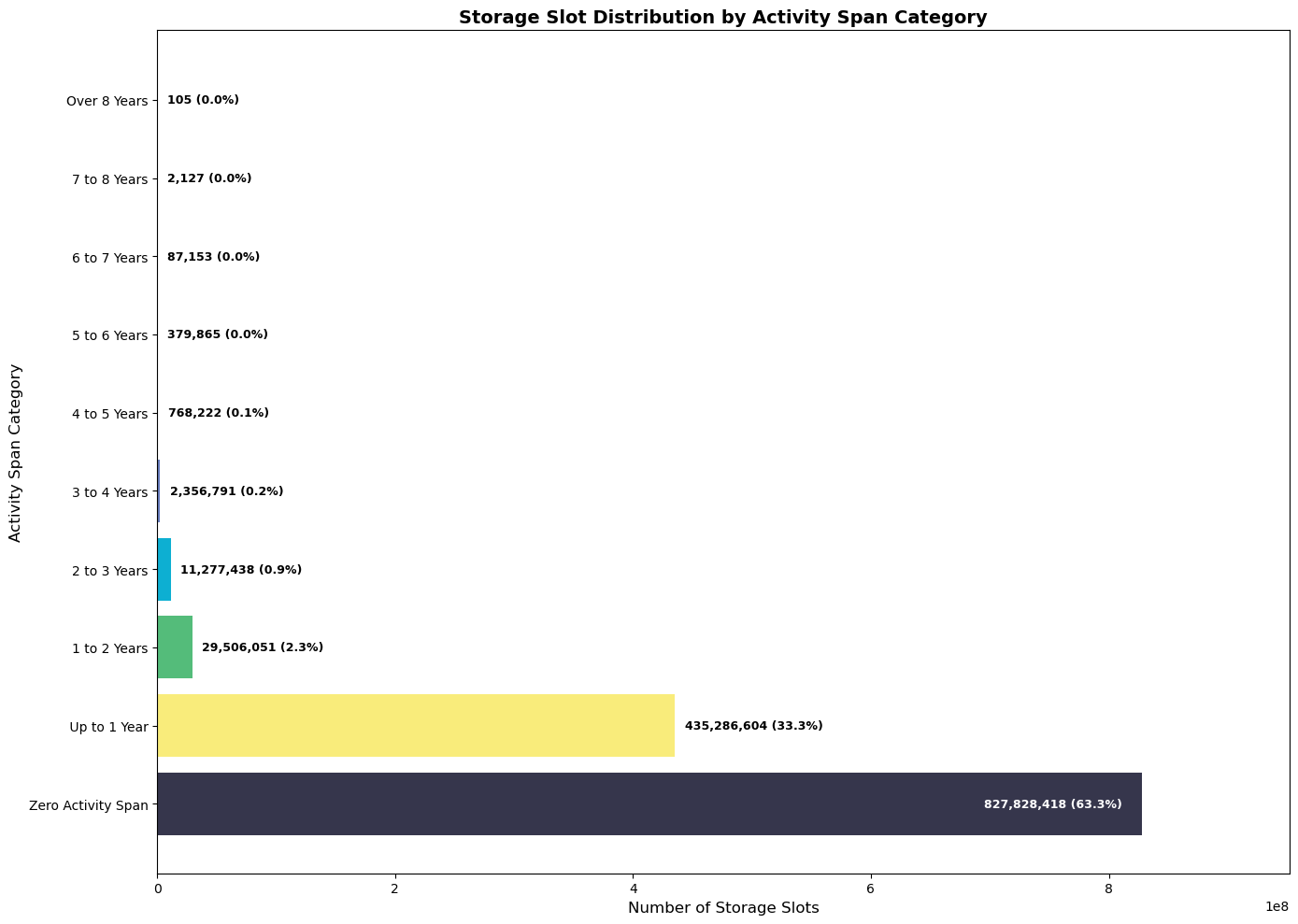Click the '4 to 5 Years' tick label
This screenshot has width=1298, height=924.
109,414
